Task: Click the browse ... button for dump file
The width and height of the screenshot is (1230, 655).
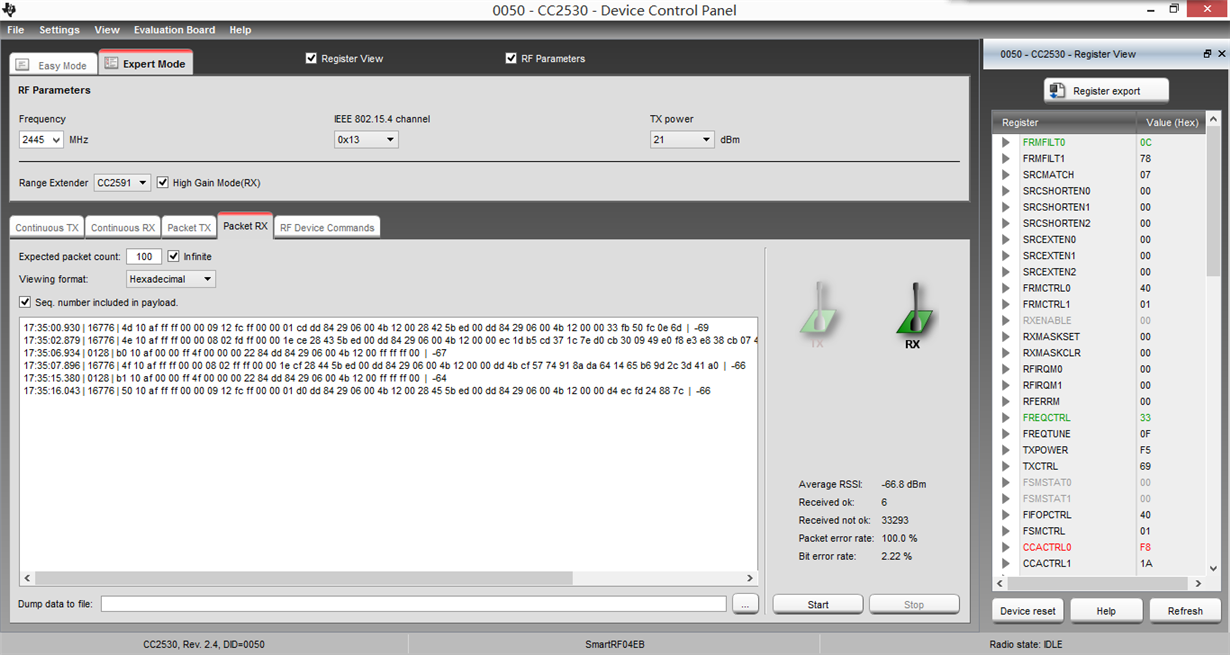Action: tap(745, 604)
